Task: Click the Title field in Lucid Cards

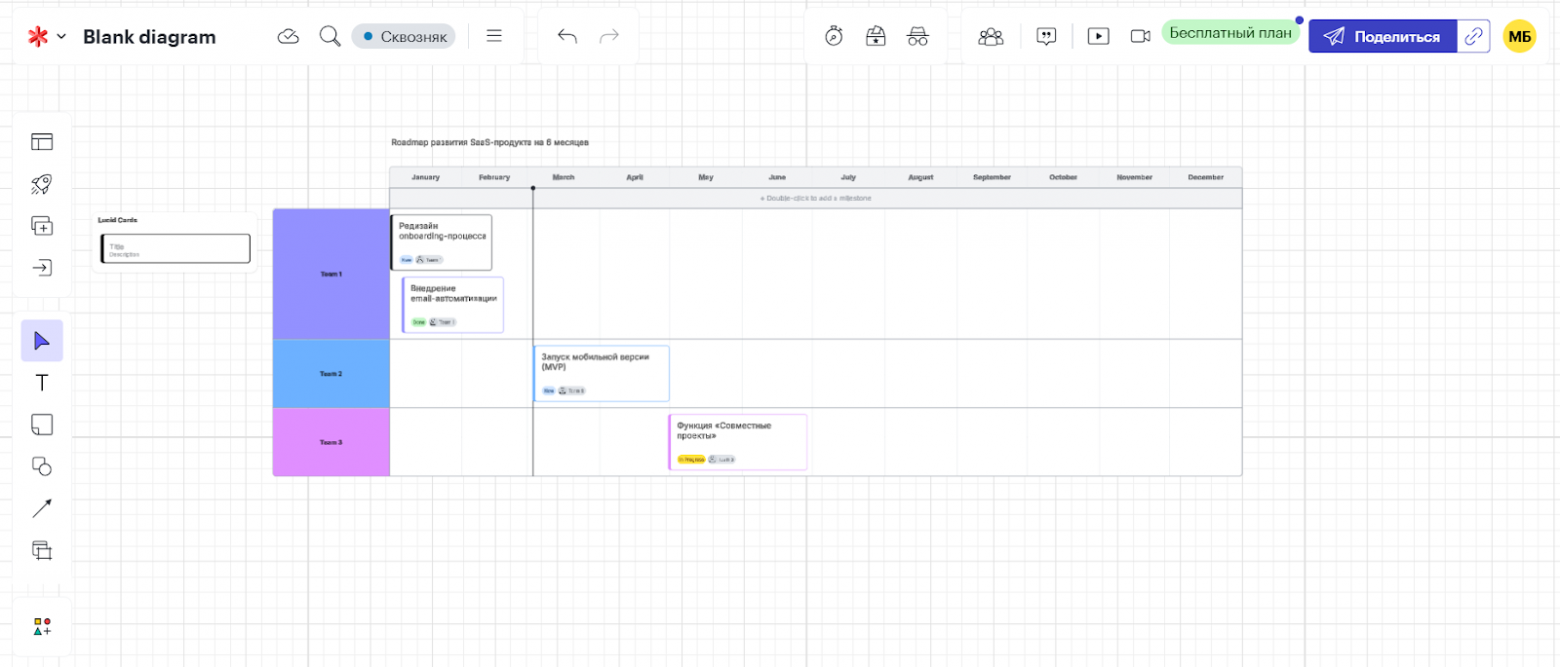Action: [174, 248]
